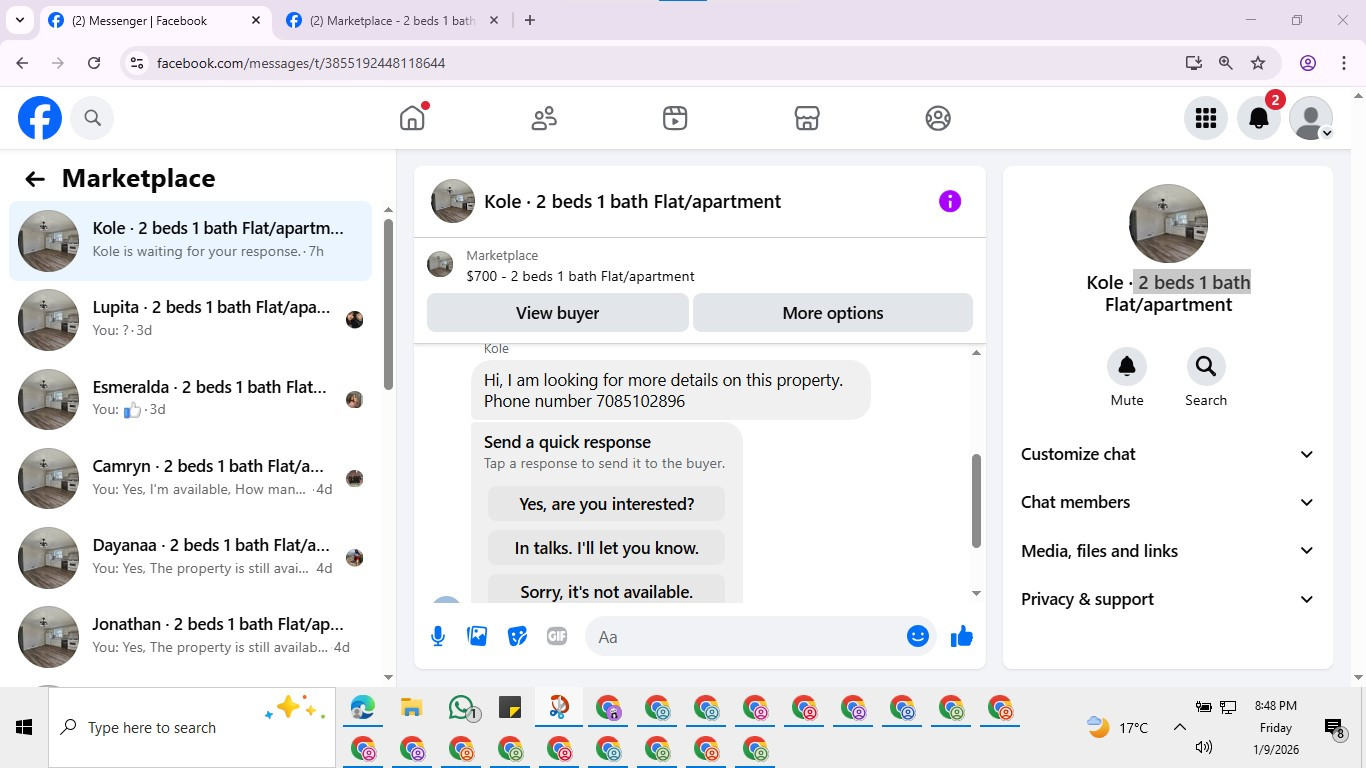The height and width of the screenshot is (768, 1366).
Task: Reload the page with the refresh icon
Action: [94, 63]
